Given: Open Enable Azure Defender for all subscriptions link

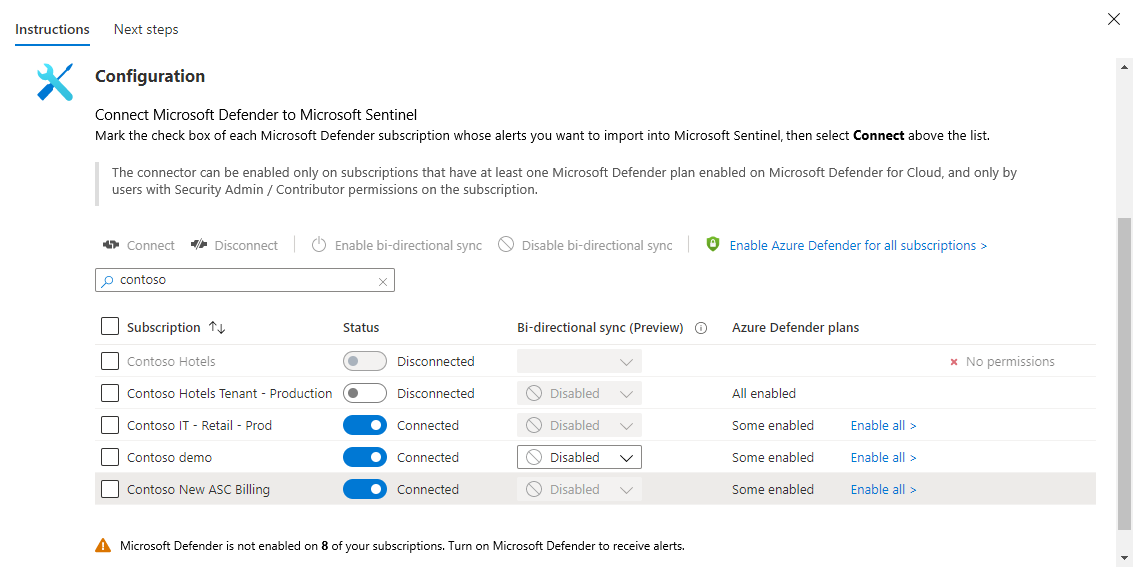Looking at the screenshot, I should coord(858,245).
